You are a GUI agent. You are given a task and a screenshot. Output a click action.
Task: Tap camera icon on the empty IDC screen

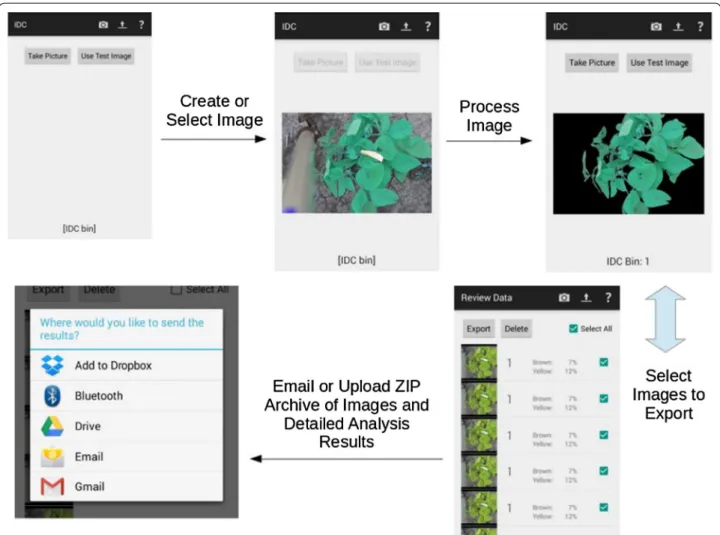(103, 24)
